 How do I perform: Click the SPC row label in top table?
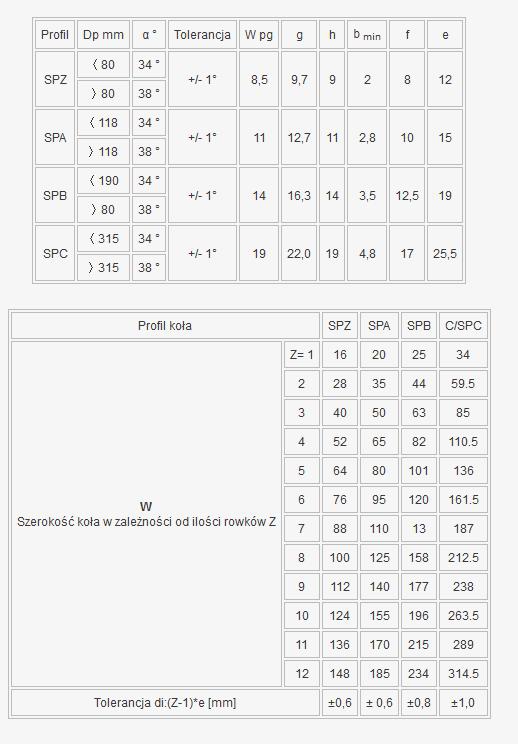pyautogui.click(x=55, y=253)
